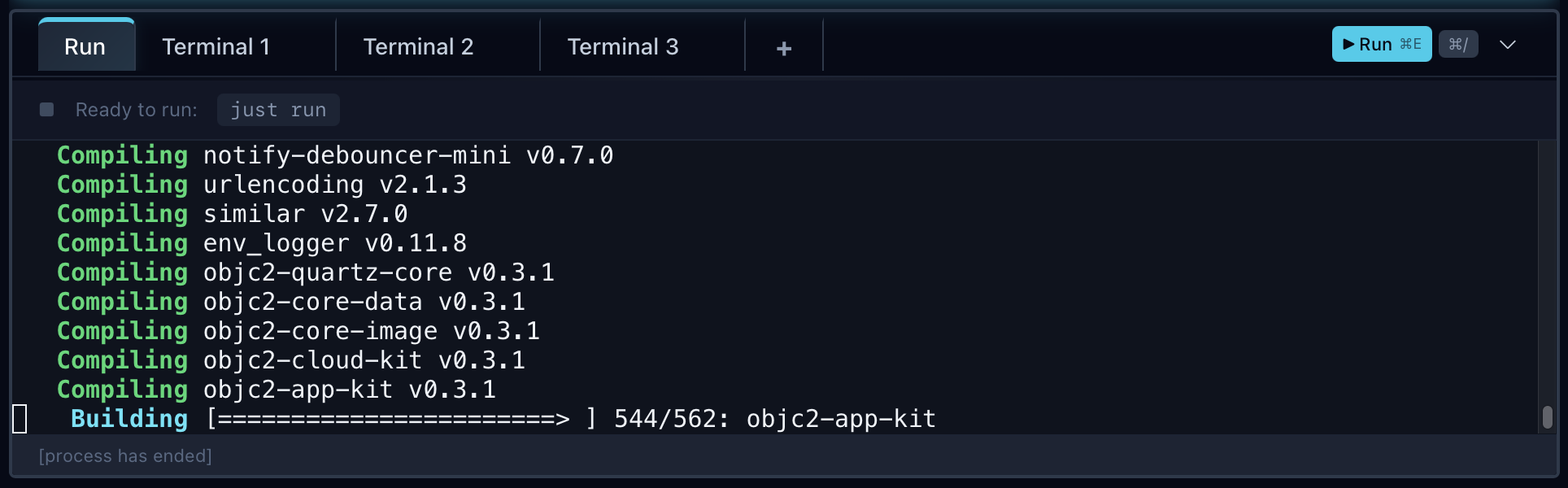This screenshot has height=488, width=1568.
Task: Click the terminal cursor block at the bottom
Action: click(x=20, y=418)
